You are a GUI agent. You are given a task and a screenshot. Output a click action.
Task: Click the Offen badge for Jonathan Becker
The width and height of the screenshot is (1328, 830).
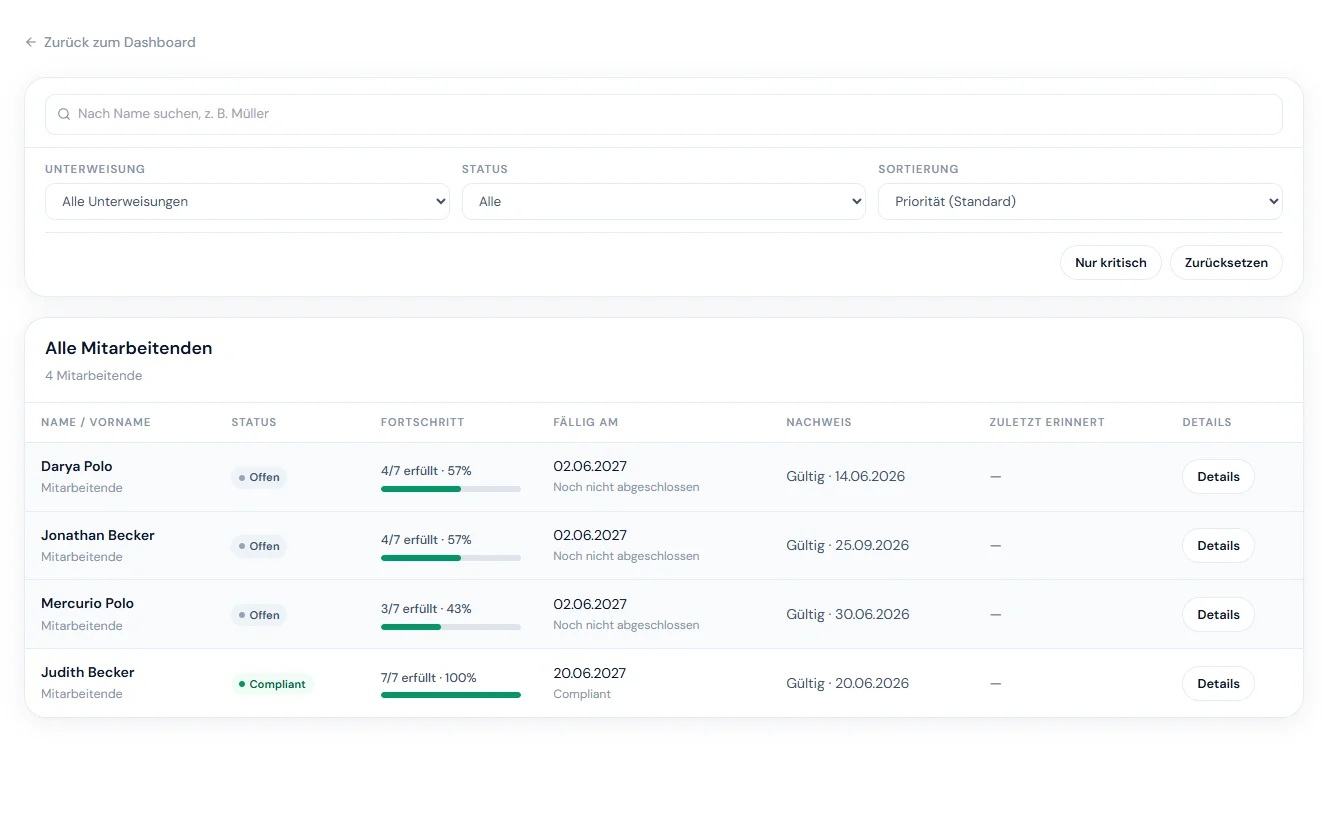pyautogui.click(x=259, y=546)
